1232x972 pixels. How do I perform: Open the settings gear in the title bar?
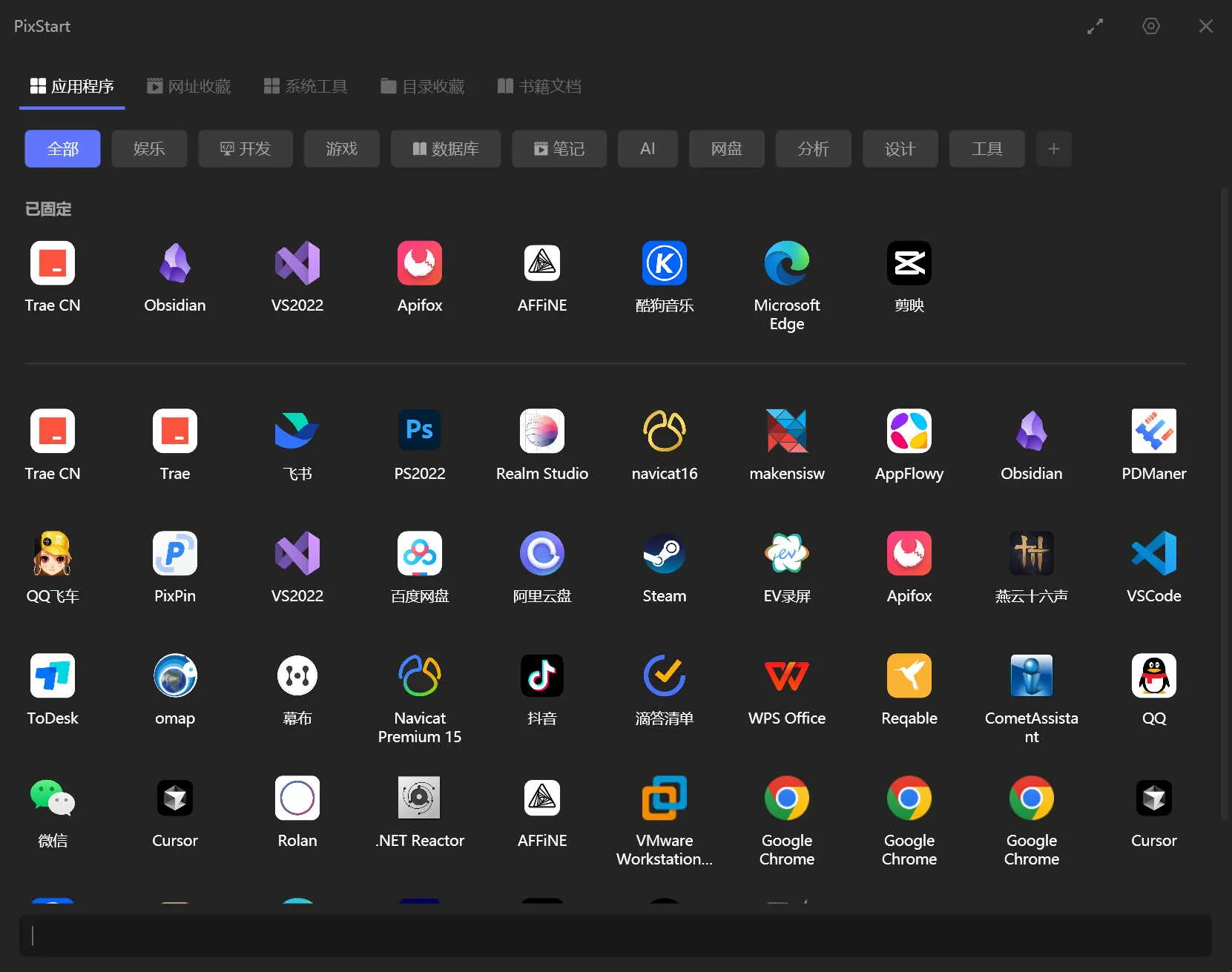point(1150,26)
